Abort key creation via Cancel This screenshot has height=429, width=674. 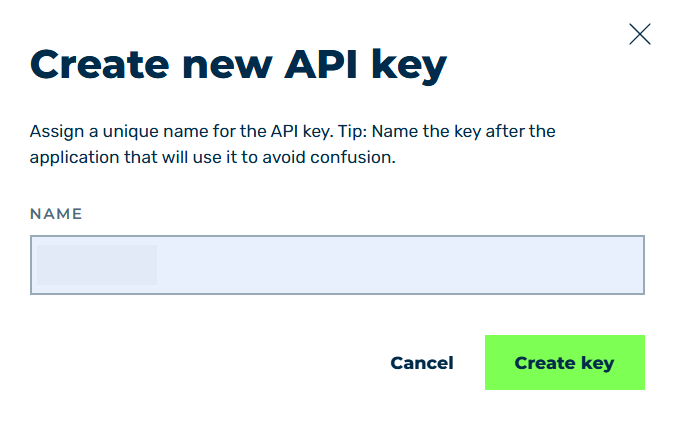click(422, 363)
